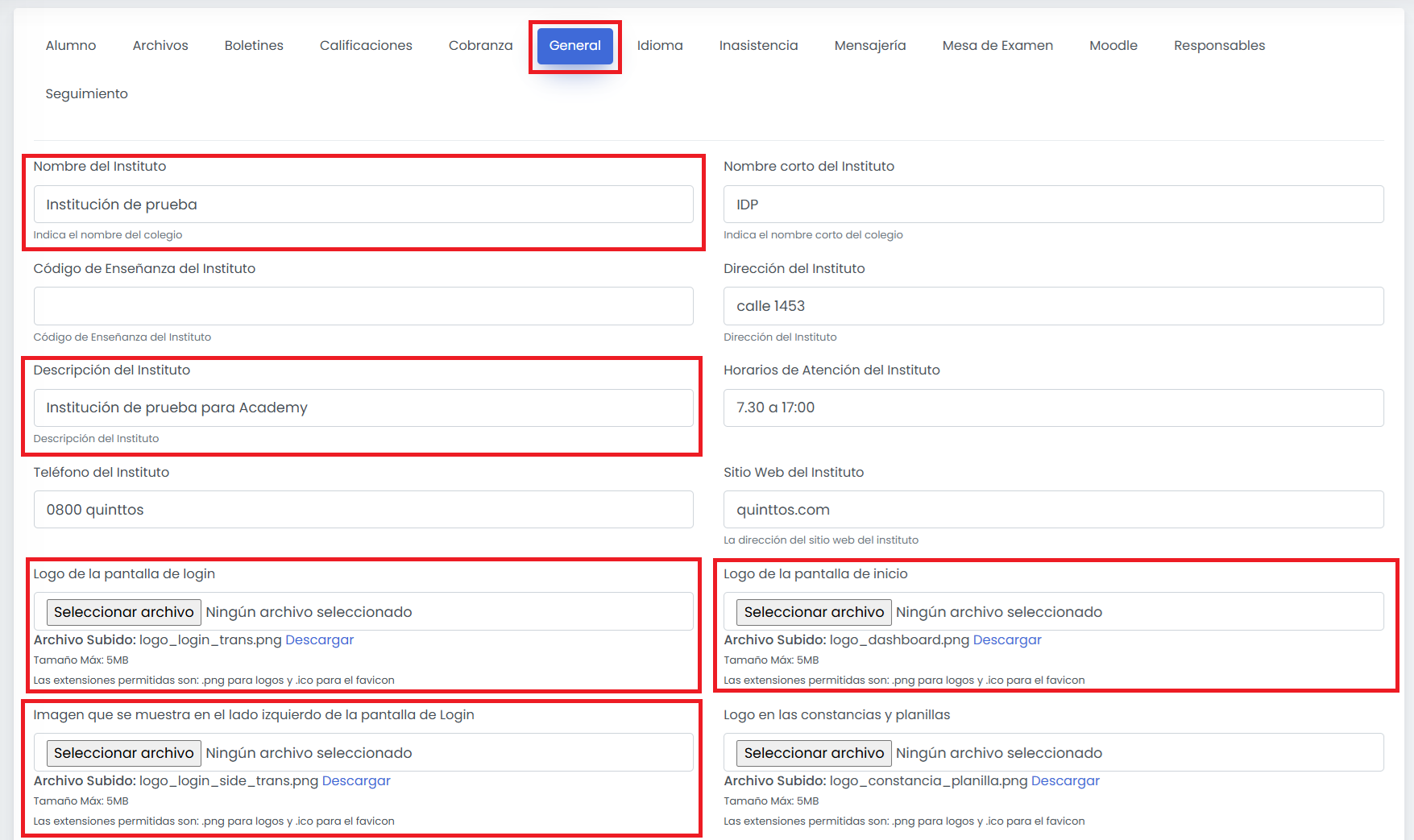Select file for constancias y planillas logo
Screen dimensions: 1414x840
point(814,753)
